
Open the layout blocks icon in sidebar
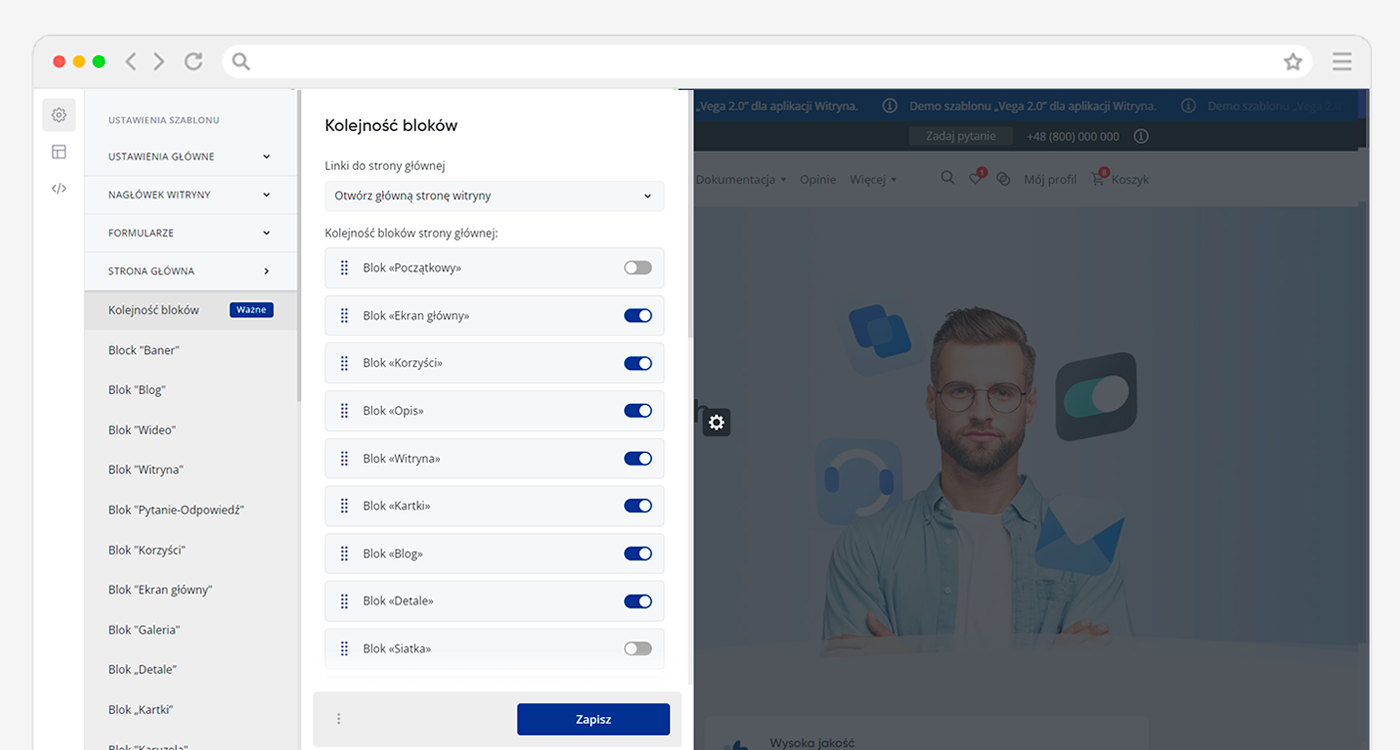[59, 152]
